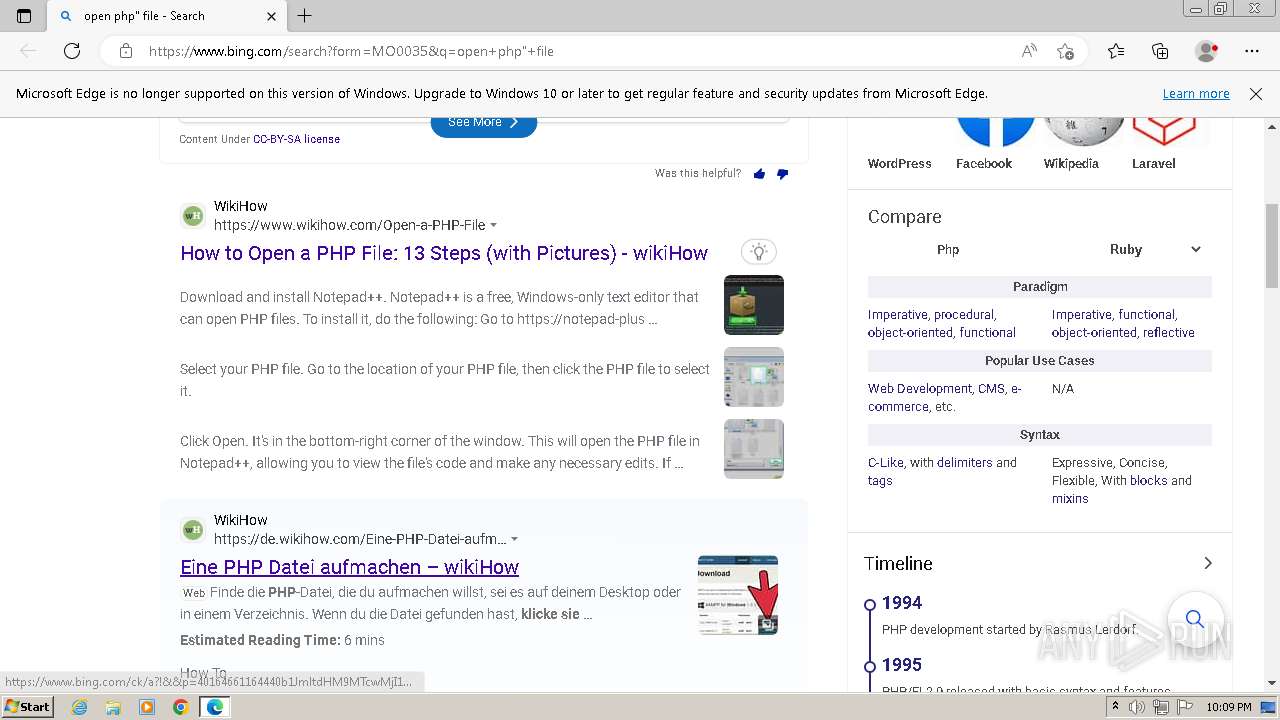View site information lock icon
The image size is (1280, 720).
(x=125, y=51)
